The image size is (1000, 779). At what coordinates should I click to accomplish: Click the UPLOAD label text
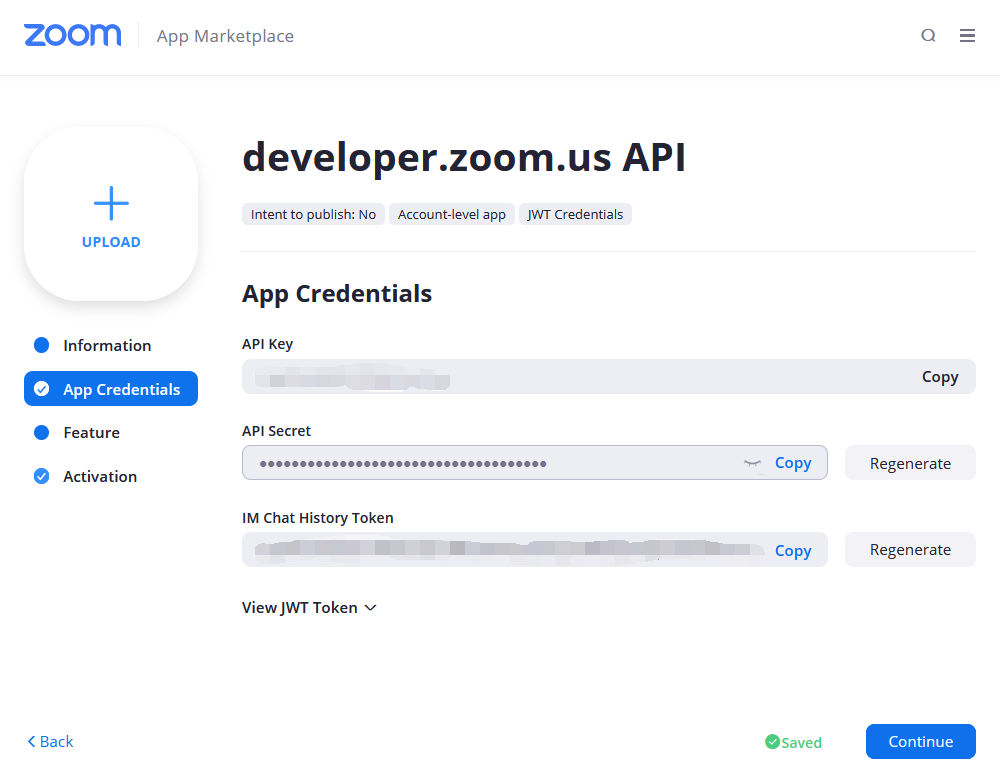[x=111, y=242]
